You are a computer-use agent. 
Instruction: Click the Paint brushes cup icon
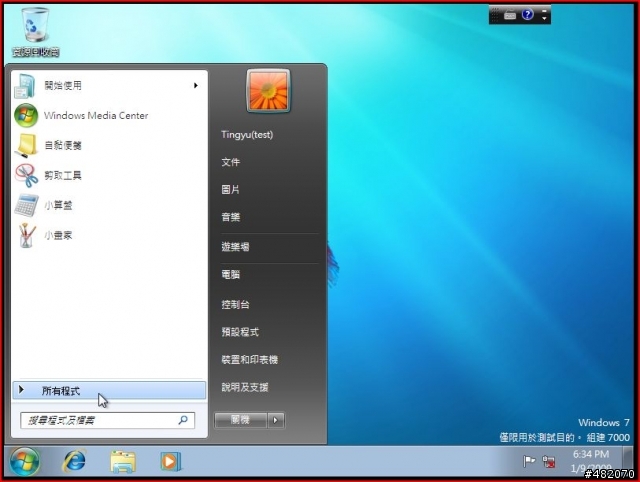(x=27, y=235)
